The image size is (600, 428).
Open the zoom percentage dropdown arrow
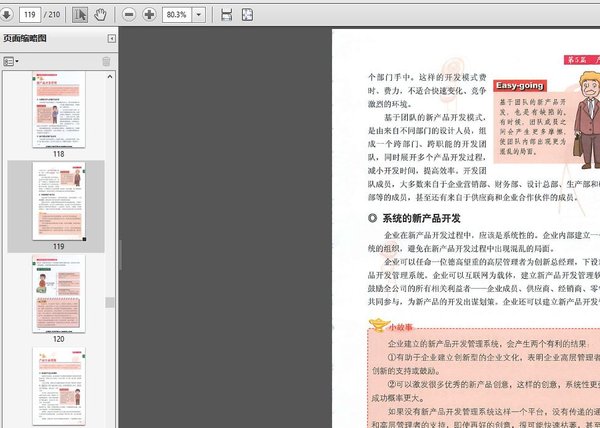click(199, 15)
